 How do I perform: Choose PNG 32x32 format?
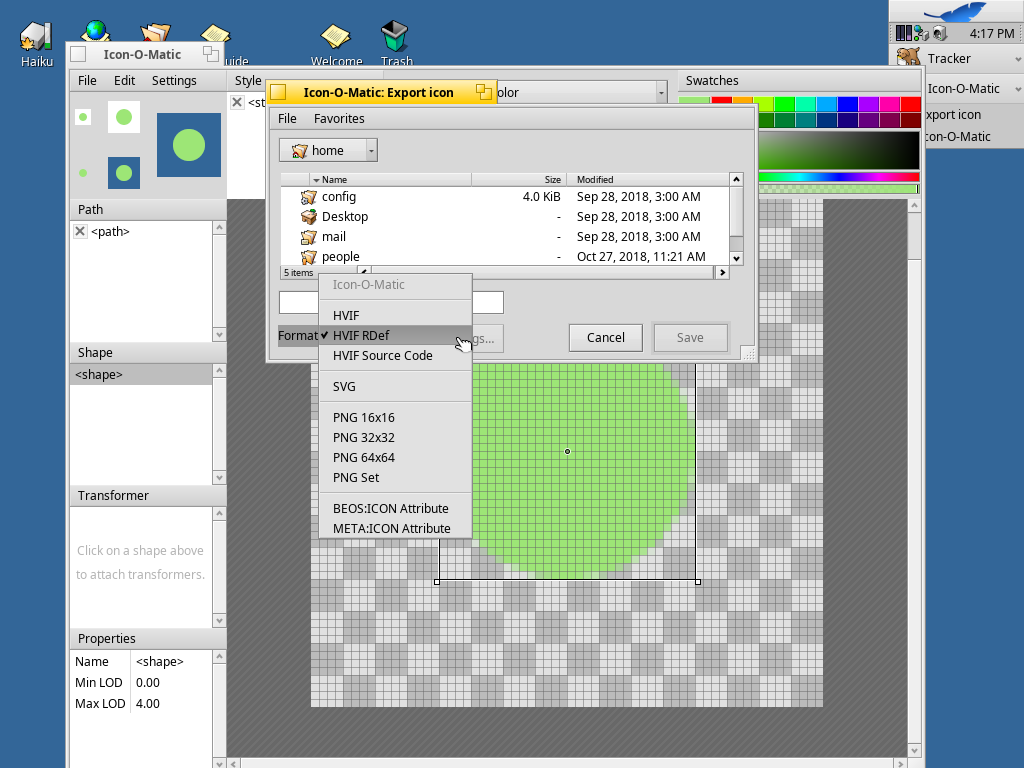tap(395, 438)
